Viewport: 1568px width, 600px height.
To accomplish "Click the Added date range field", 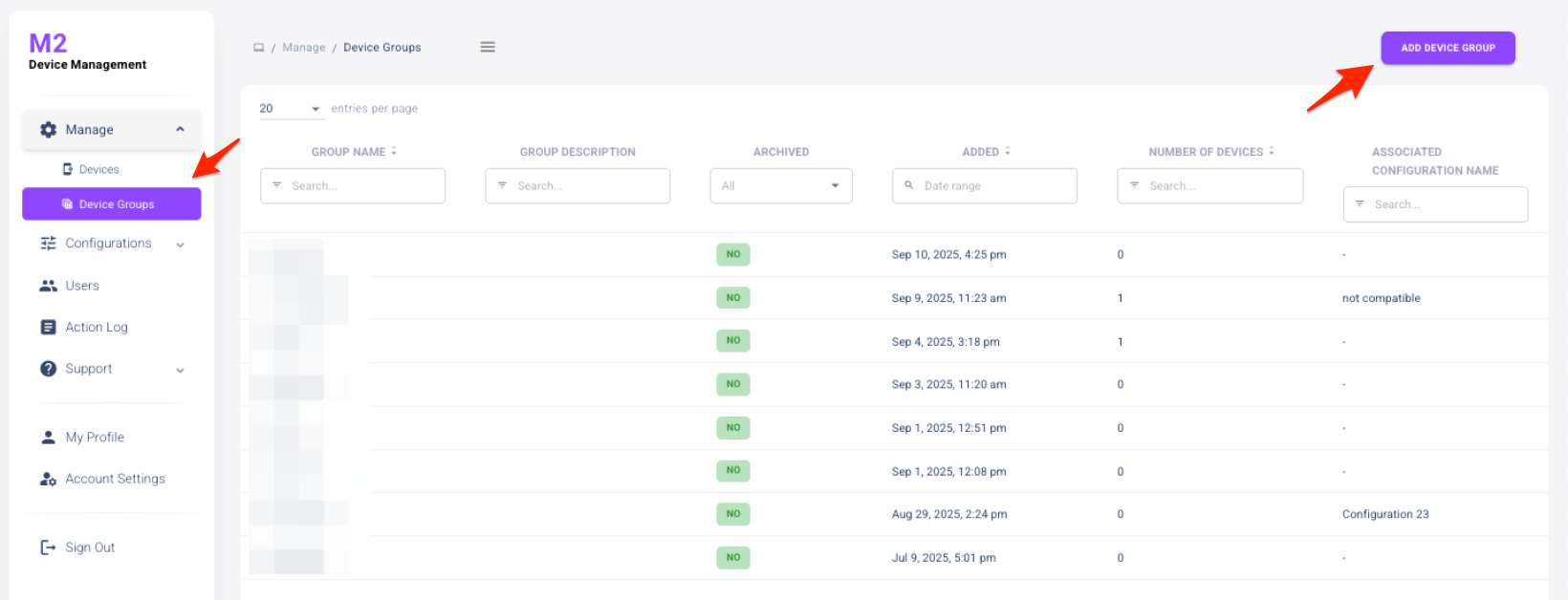I will (985, 186).
